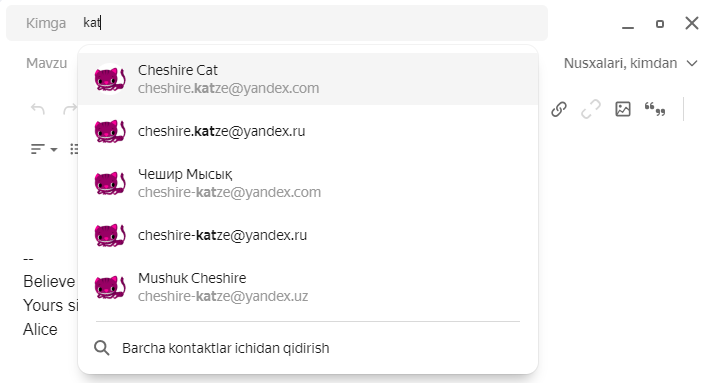Click the undo arrow icon
The height and width of the screenshot is (383, 717).
coord(38,109)
